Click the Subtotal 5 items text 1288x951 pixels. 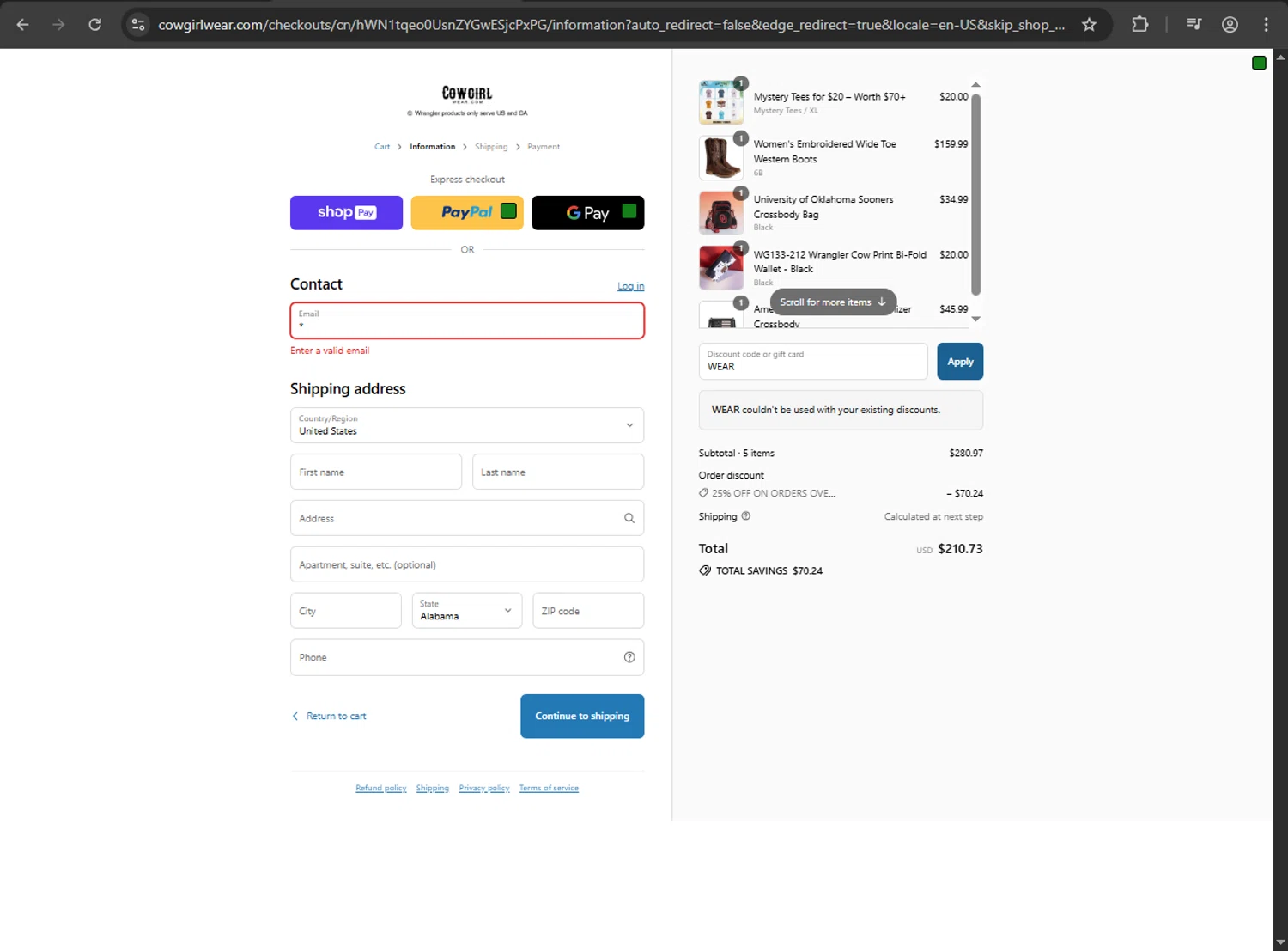click(x=737, y=454)
